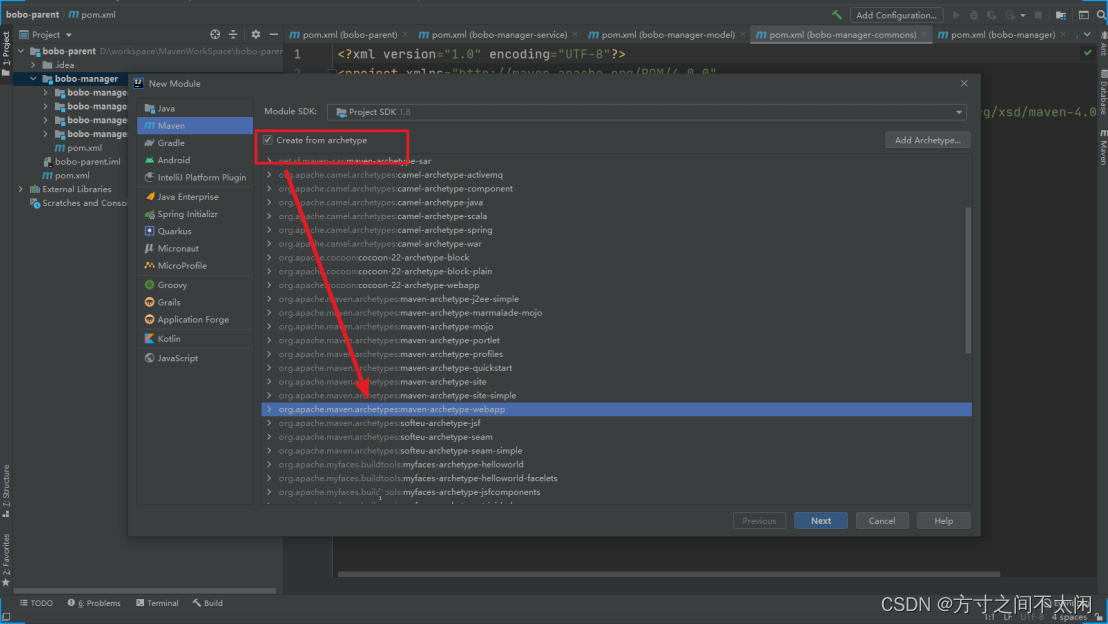Select Quarkus module type
1108x624 pixels.
tap(195, 231)
